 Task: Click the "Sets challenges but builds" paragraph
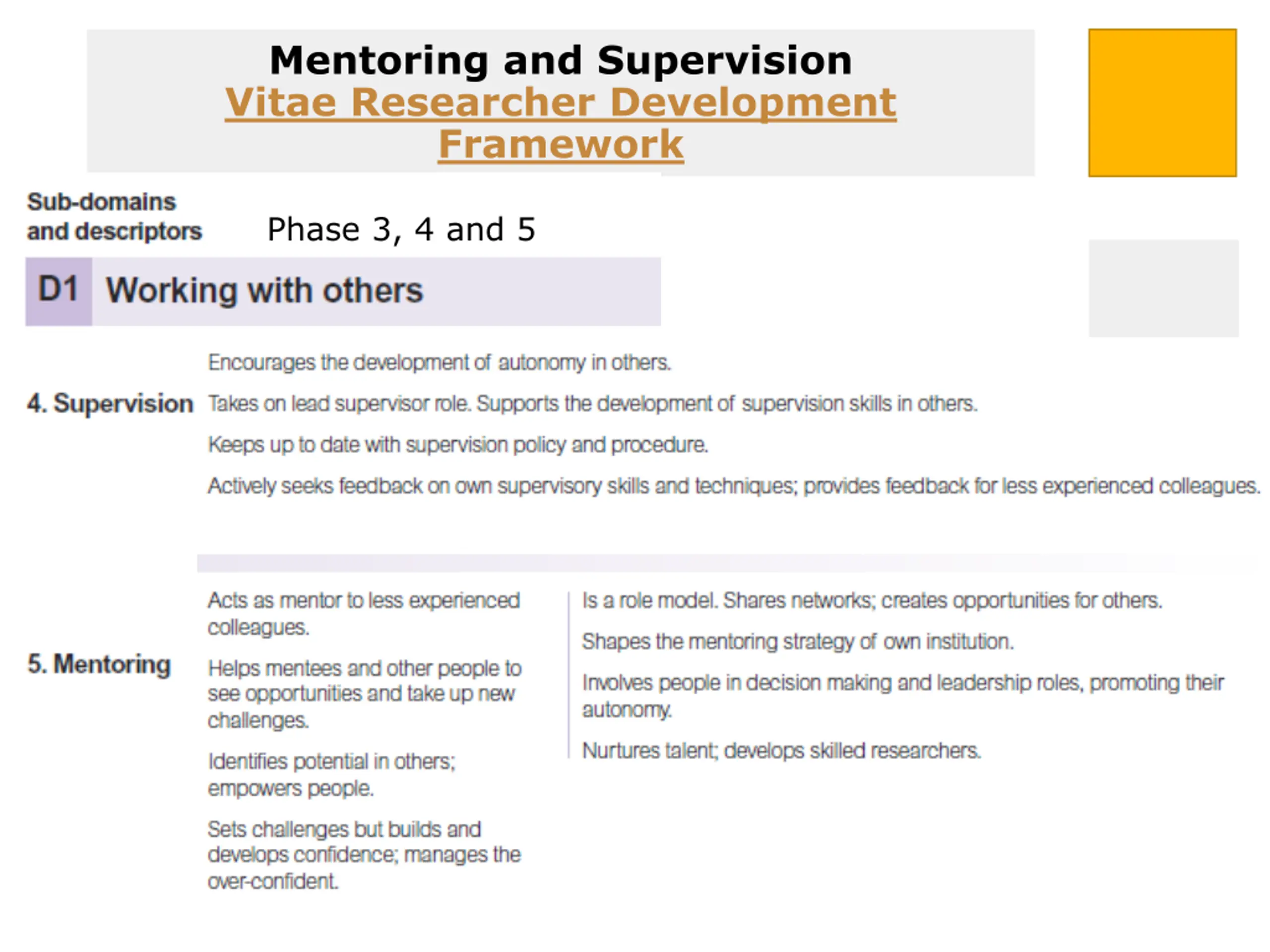coord(364,855)
